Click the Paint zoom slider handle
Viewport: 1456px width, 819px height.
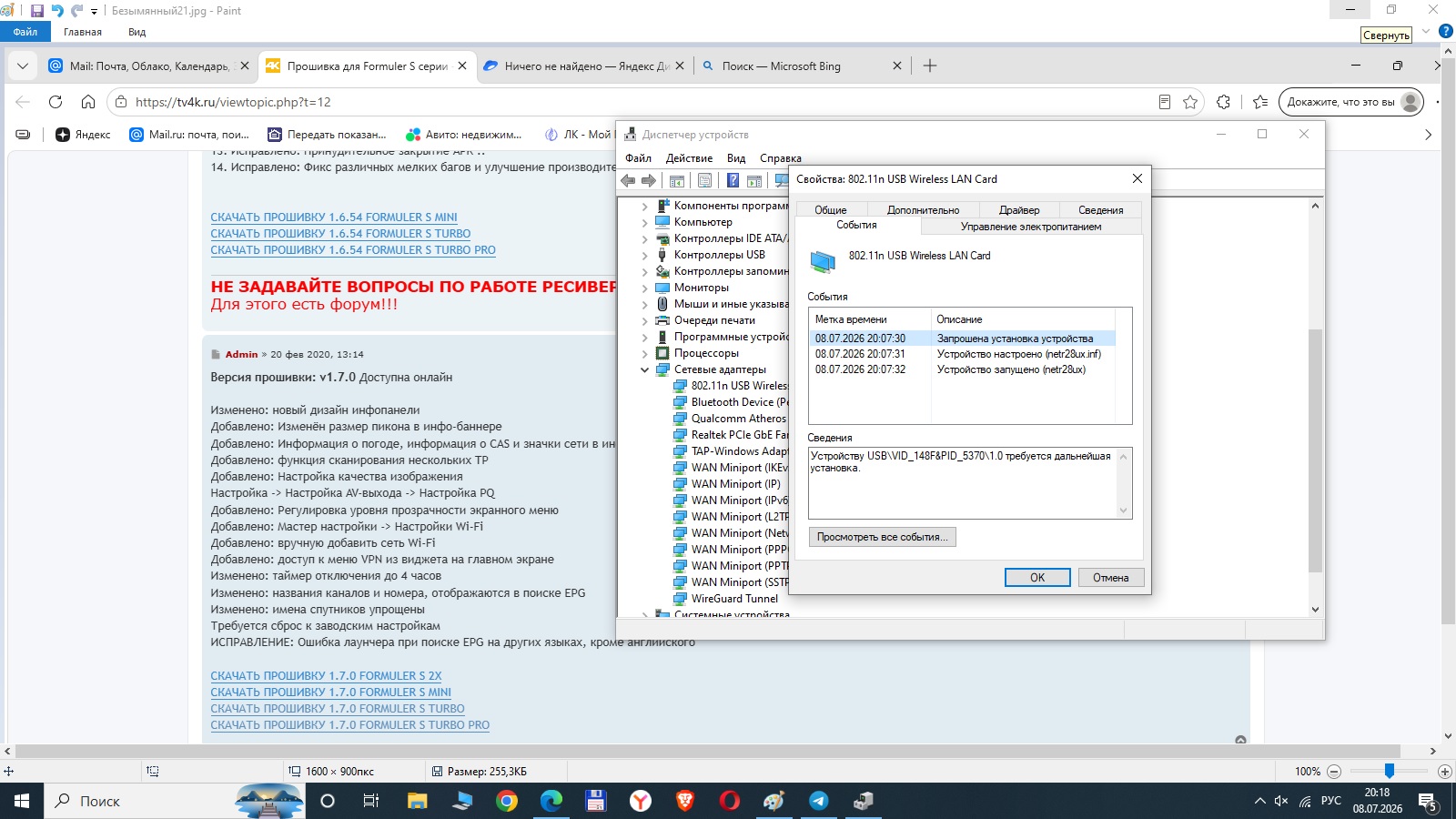tap(1390, 771)
